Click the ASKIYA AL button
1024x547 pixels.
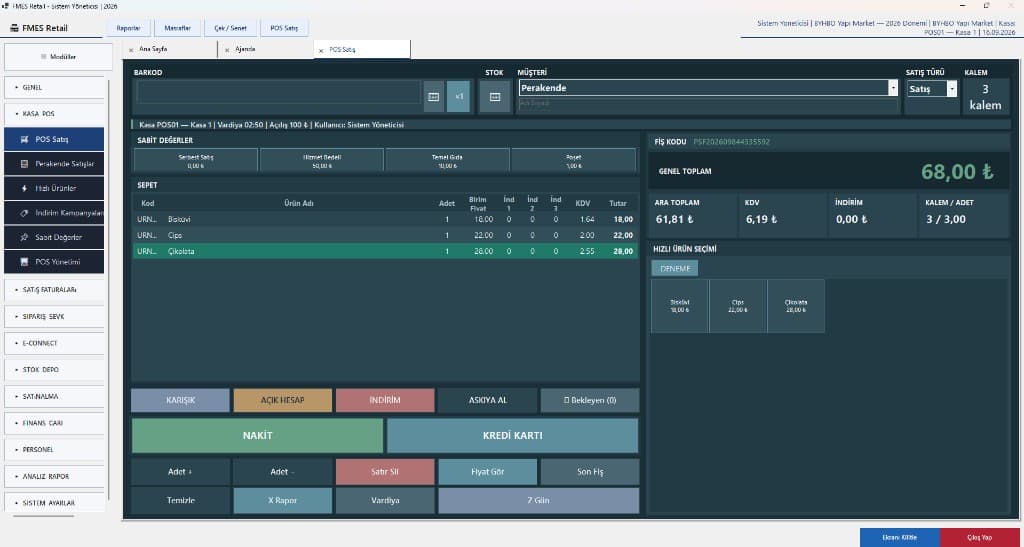pos(488,400)
